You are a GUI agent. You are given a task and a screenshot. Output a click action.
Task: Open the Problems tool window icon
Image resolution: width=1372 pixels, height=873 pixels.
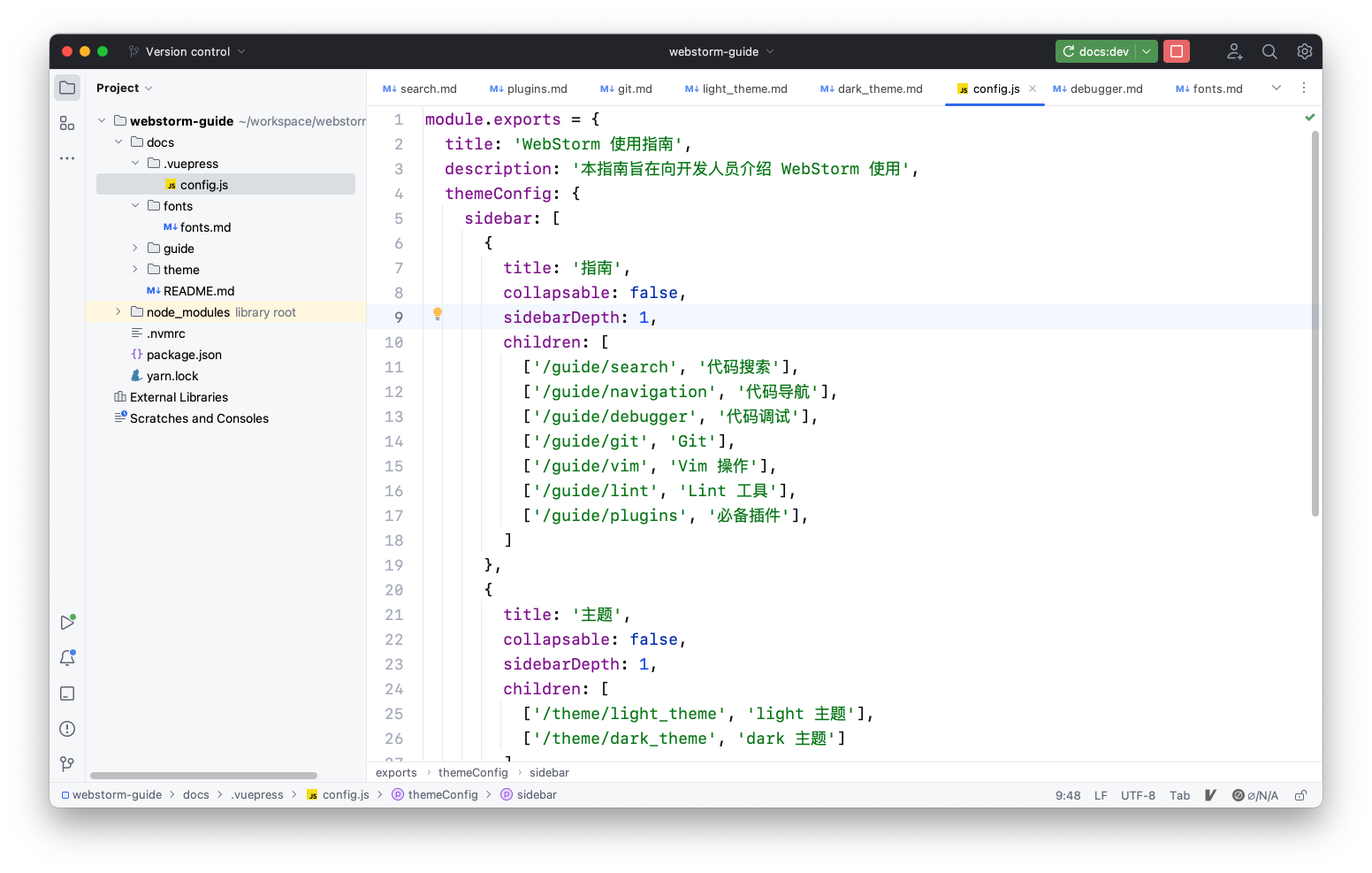67,729
